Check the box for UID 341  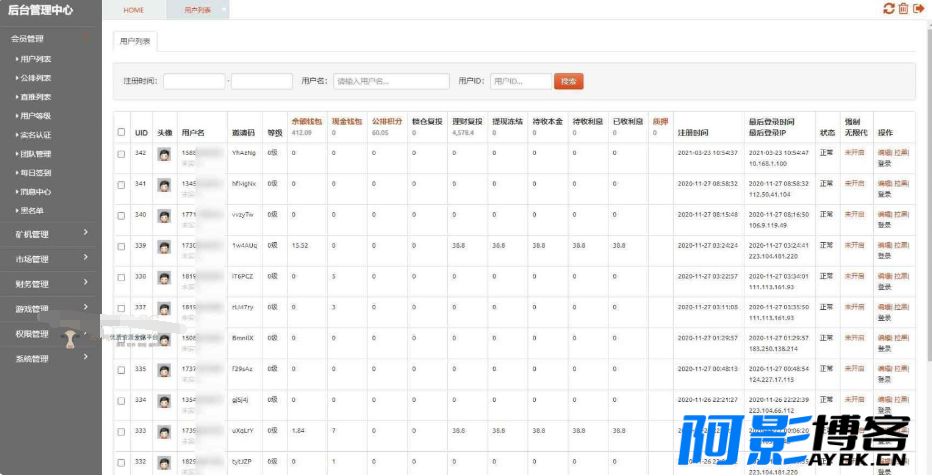121,185
